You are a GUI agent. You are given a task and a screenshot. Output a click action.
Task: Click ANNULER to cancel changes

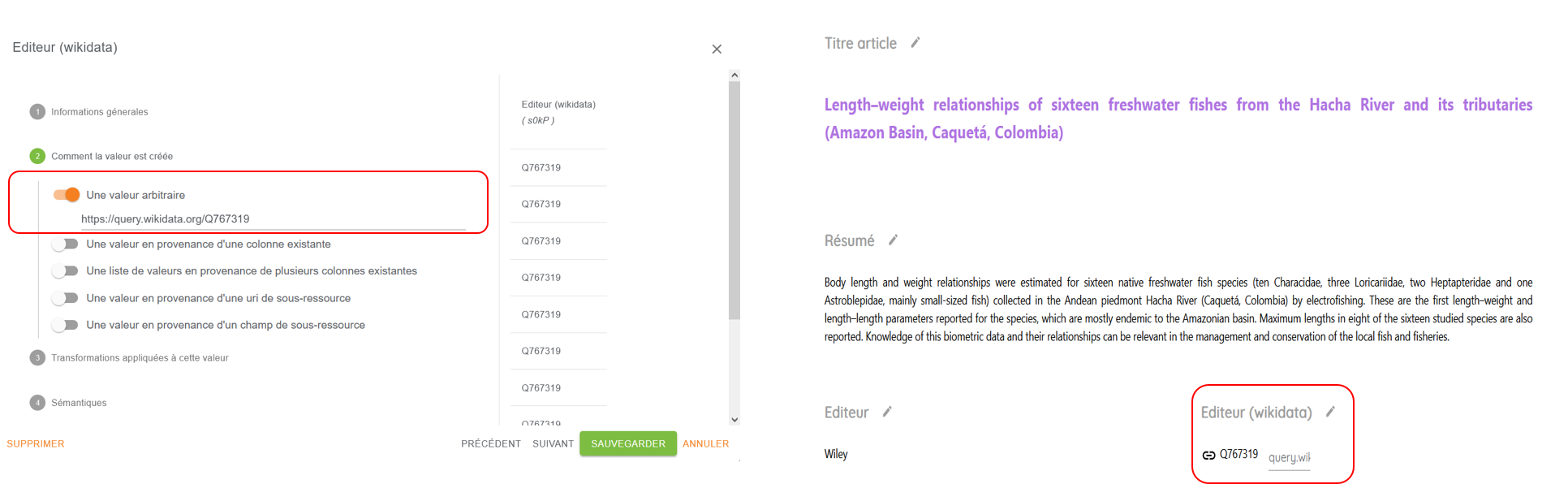click(706, 444)
